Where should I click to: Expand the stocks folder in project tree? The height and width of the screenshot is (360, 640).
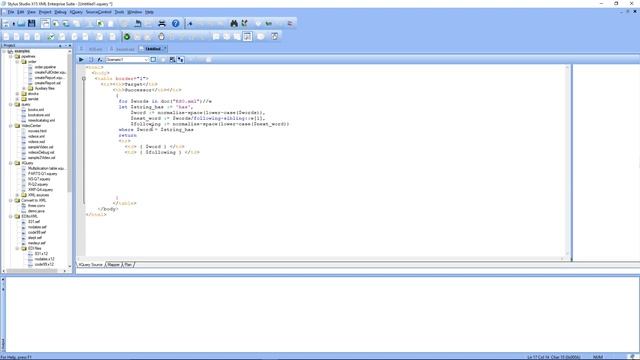click(x=18, y=93)
